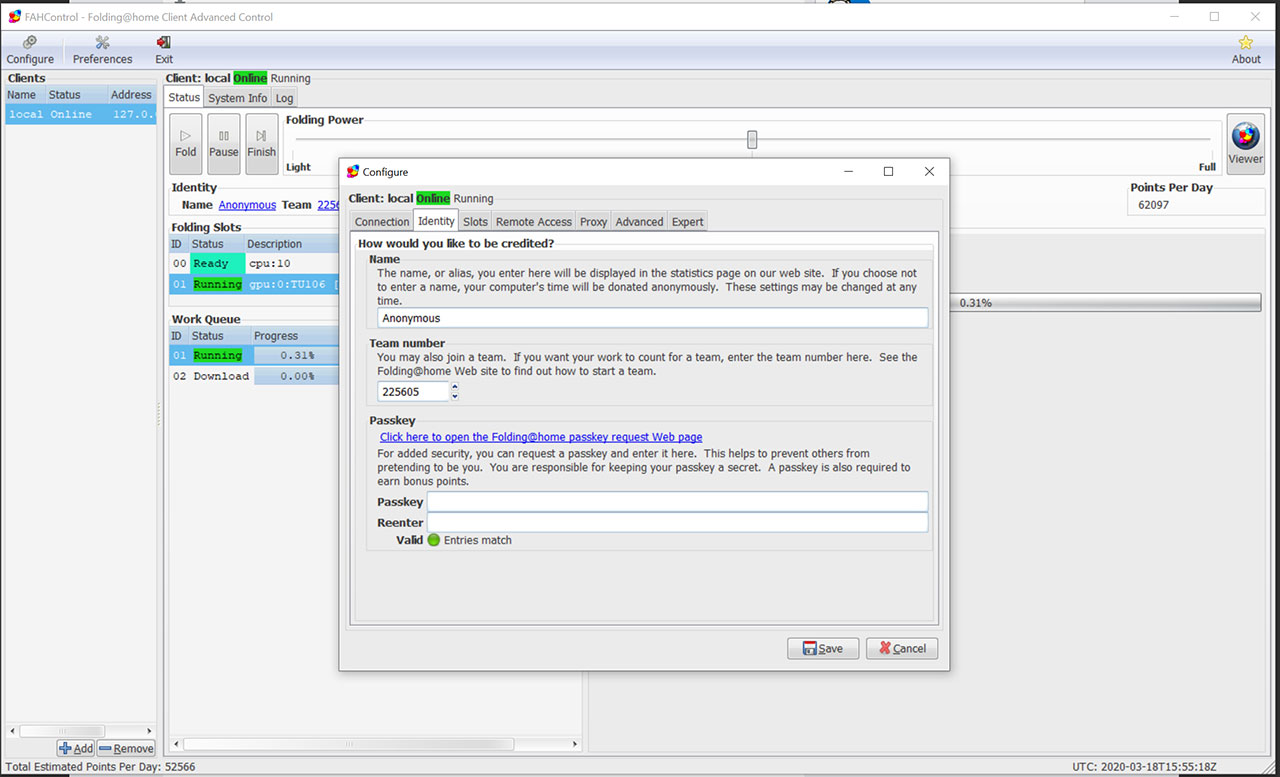Add a new client with Add button
1280x777 pixels.
[76, 748]
